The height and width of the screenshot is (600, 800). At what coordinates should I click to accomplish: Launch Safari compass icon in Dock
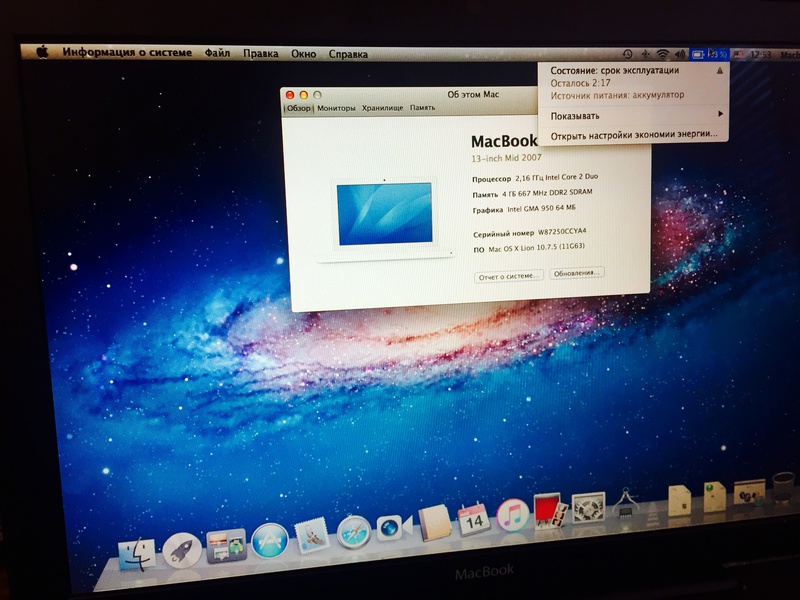[x=354, y=531]
